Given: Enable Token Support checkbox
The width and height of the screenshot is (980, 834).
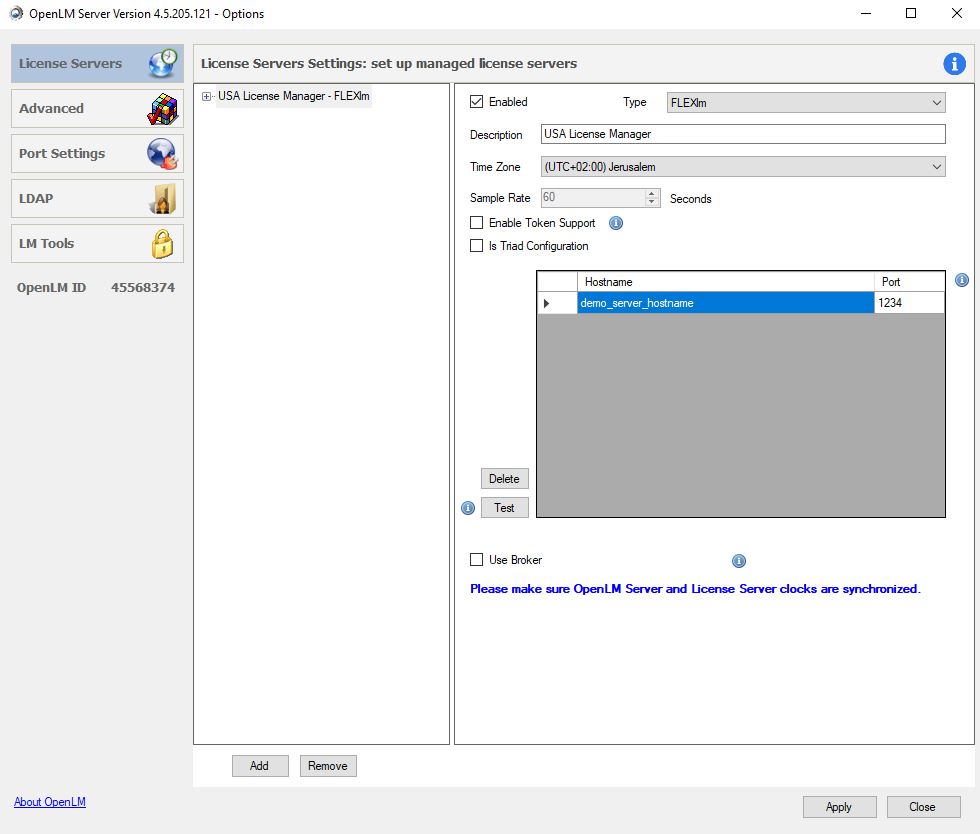Looking at the screenshot, I should tap(477, 223).
